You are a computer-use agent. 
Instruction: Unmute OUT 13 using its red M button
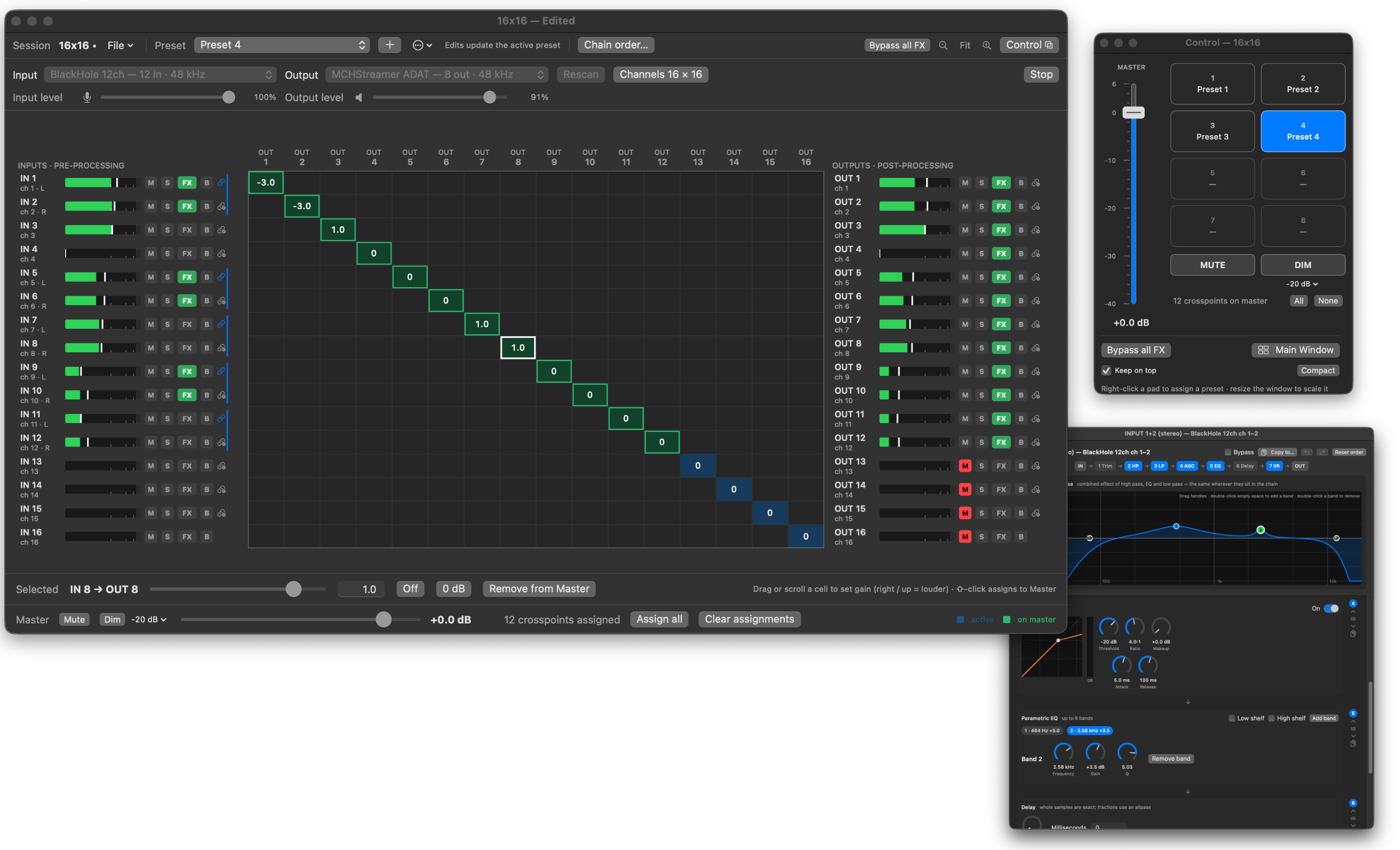point(965,466)
